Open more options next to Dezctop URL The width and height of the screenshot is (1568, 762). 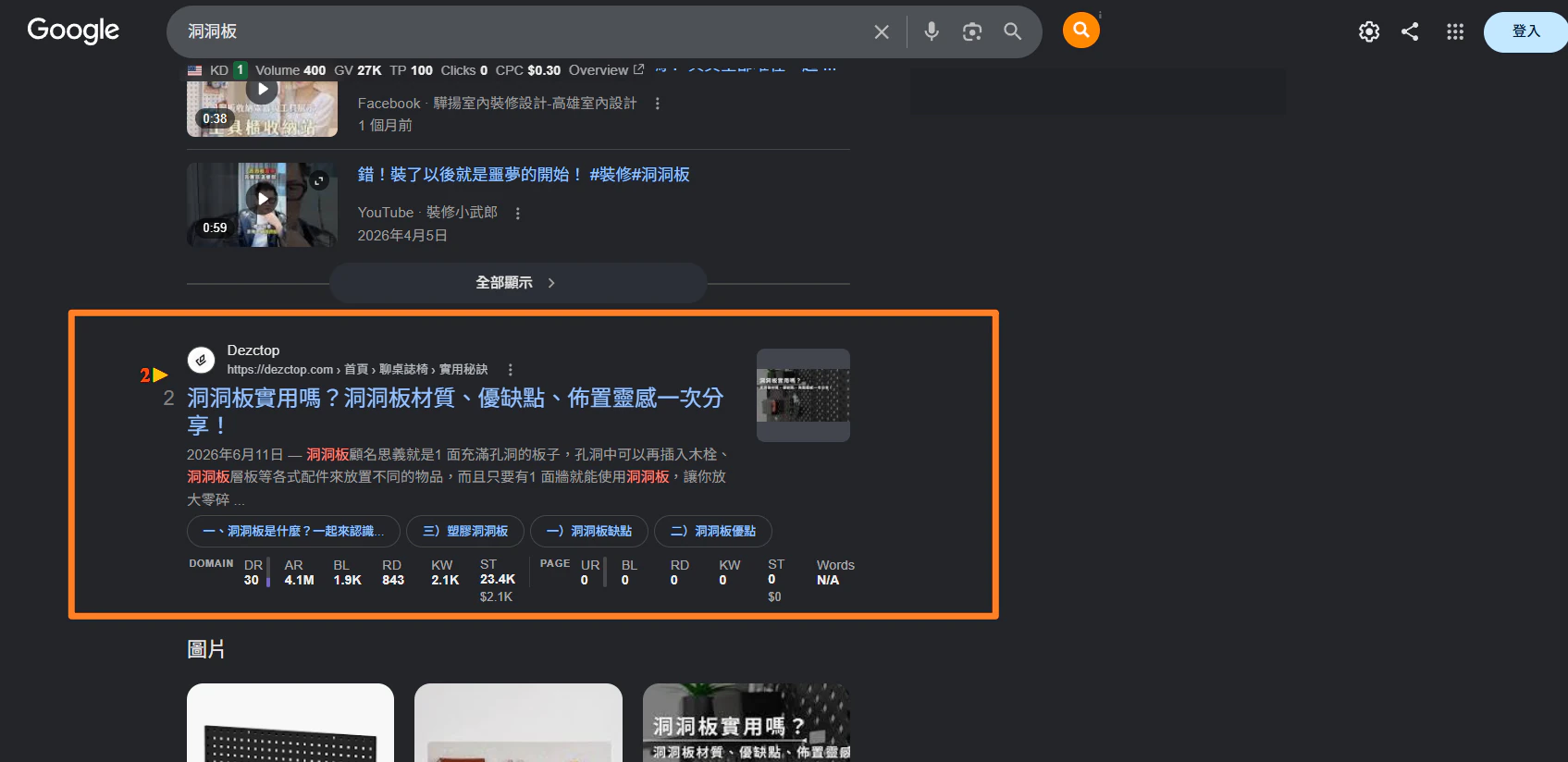point(510,370)
